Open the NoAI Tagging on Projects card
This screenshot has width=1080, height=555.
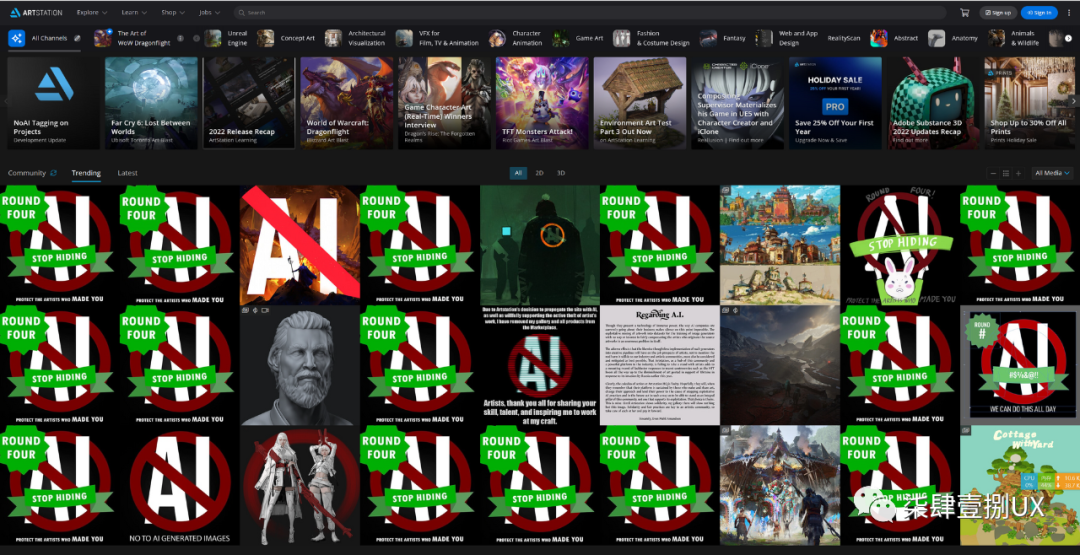(x=54, y=103)
